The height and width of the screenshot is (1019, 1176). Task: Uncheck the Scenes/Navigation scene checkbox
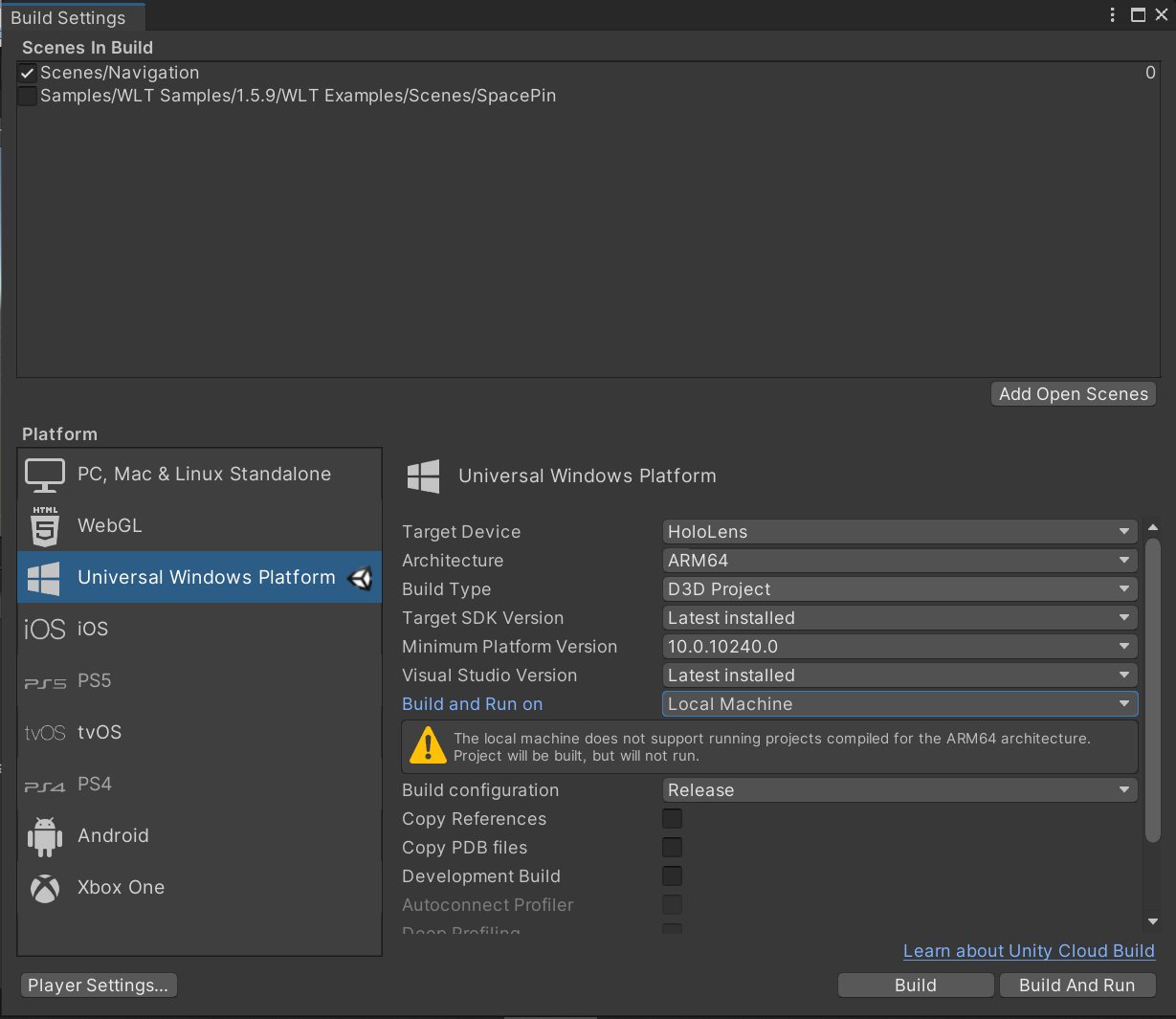point(26,72)
